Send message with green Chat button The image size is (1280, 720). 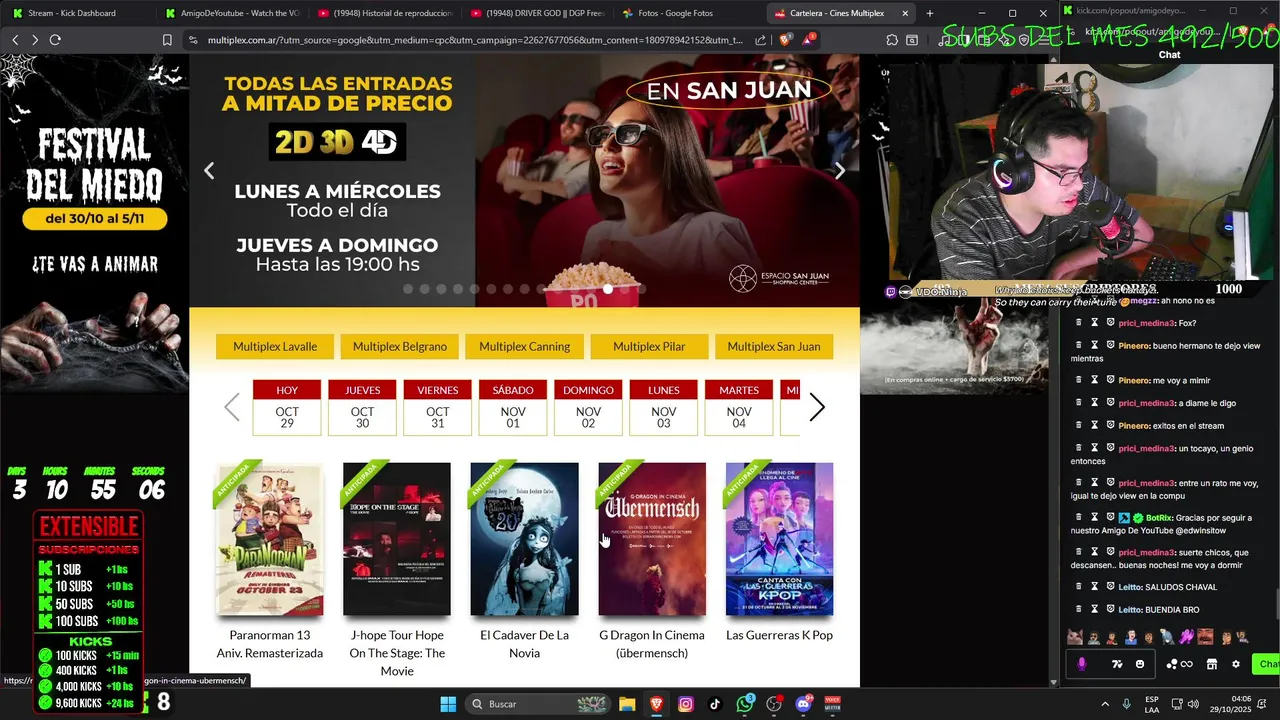point(1268,664)
